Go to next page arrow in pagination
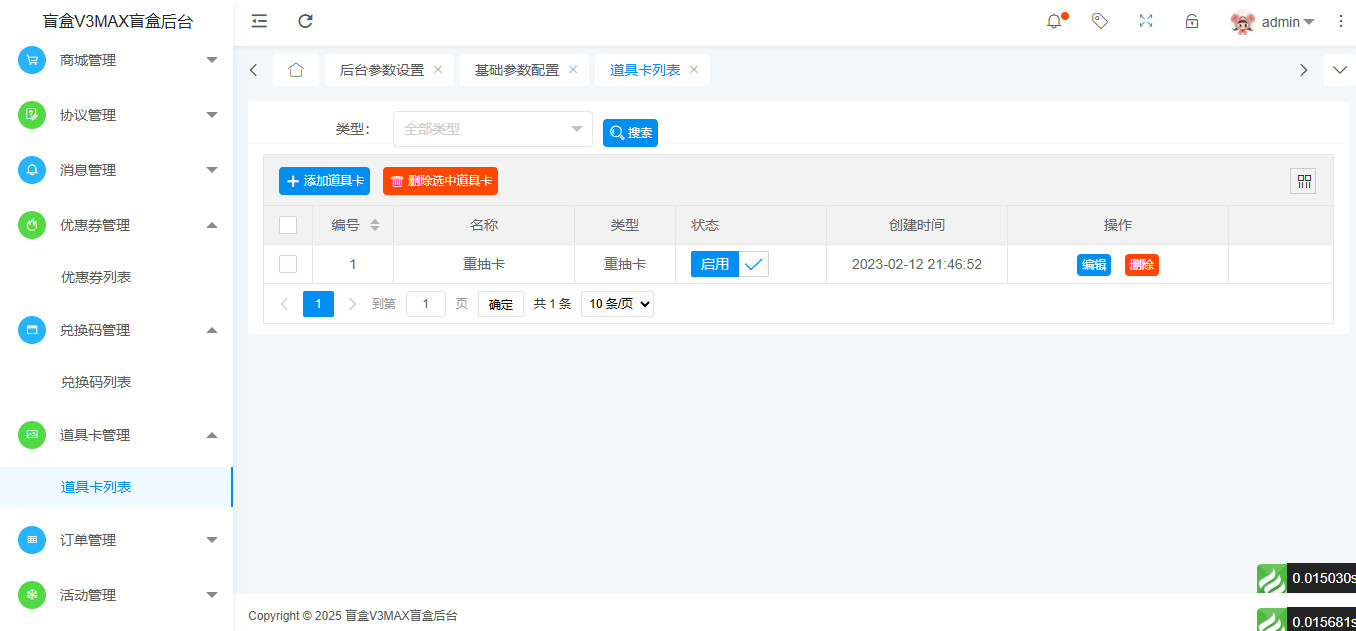This screenshot has width=1356, height=631. coord(352,304)
